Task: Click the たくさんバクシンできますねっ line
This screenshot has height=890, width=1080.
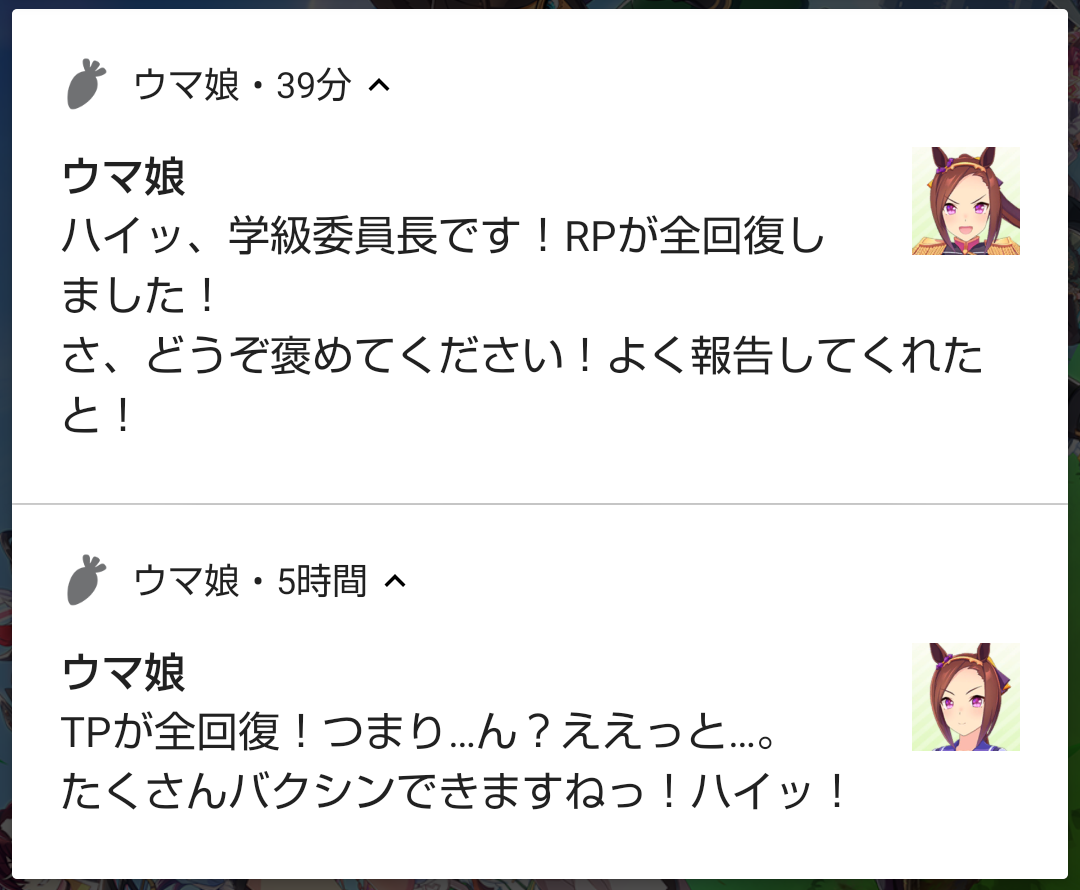Action: [455, 791]
